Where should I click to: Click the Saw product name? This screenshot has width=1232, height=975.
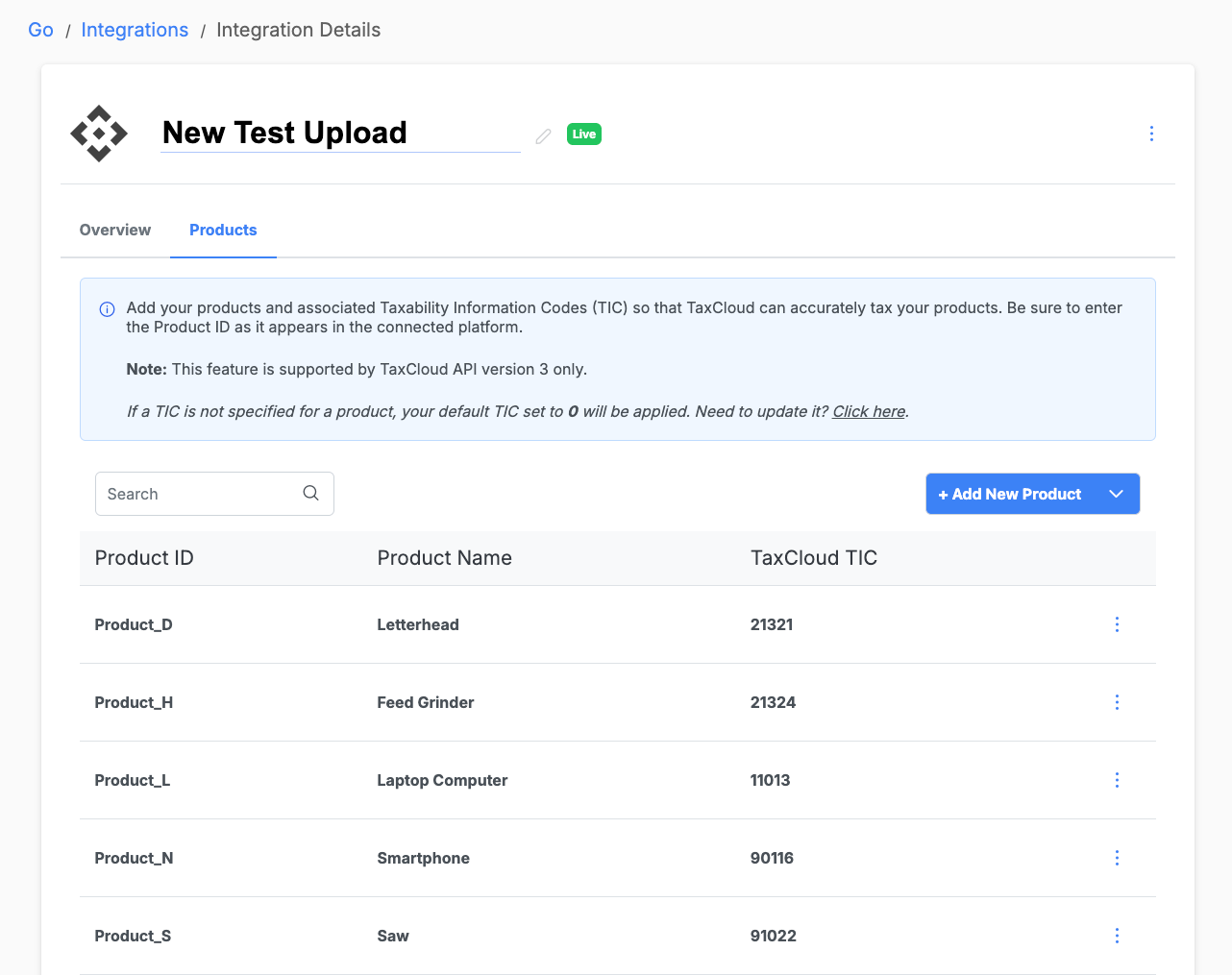393,936
